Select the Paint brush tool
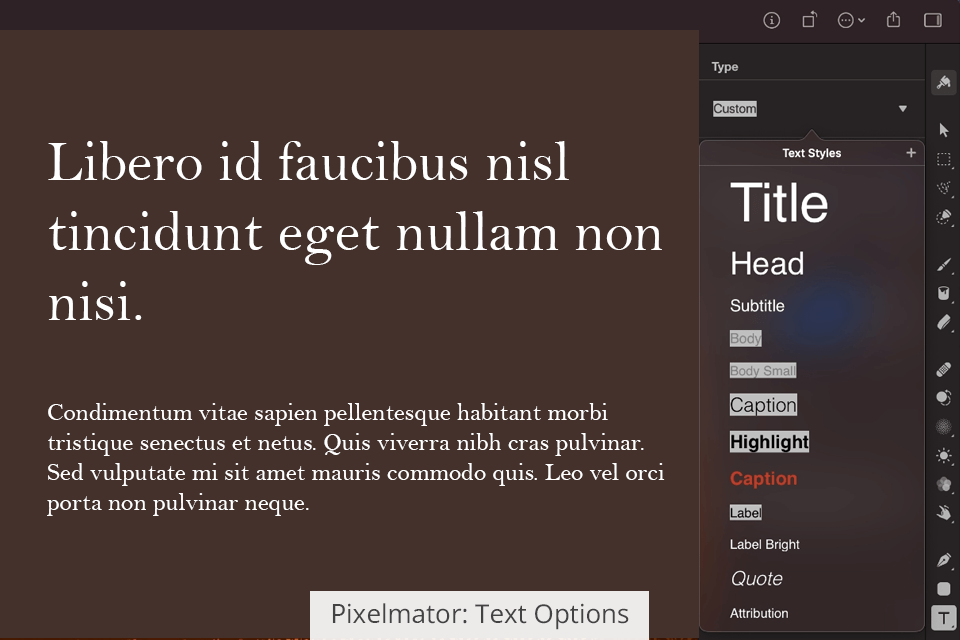 coord(943,265)
